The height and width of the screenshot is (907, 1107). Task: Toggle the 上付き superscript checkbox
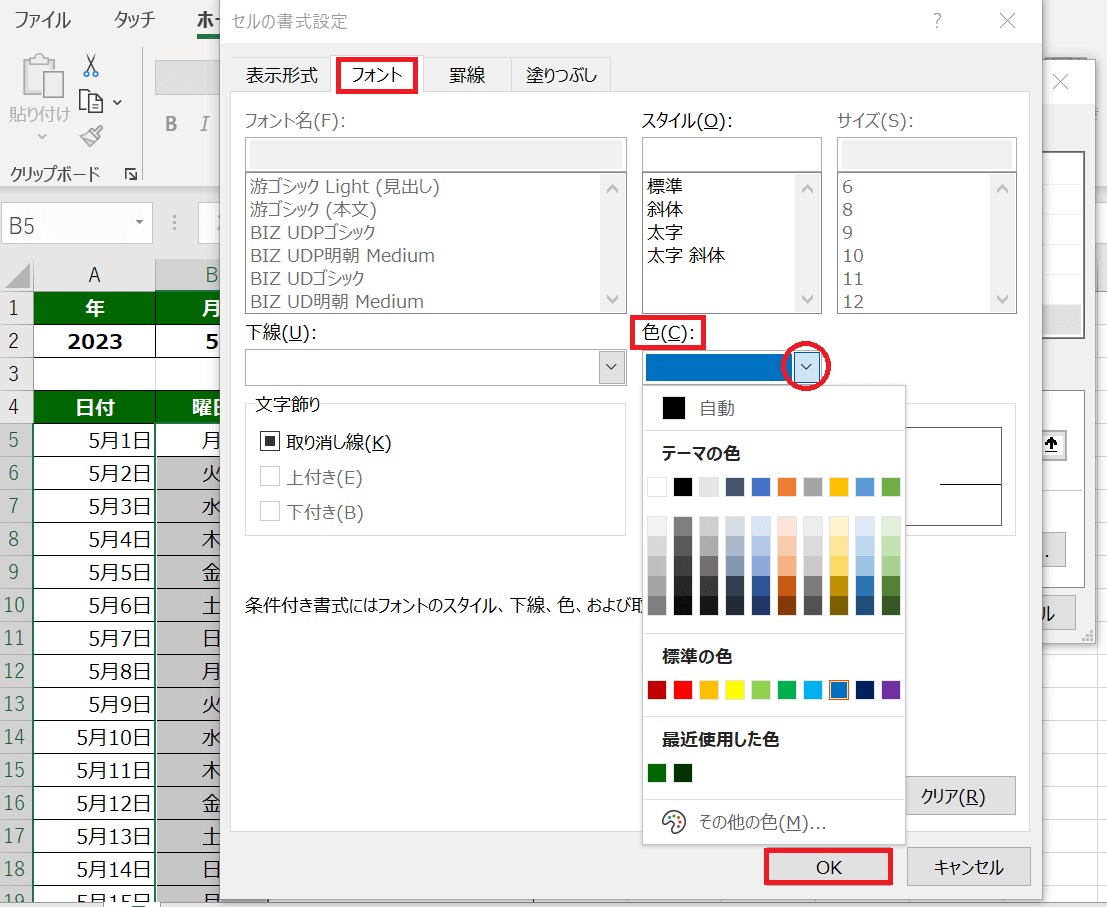(270, 477)
